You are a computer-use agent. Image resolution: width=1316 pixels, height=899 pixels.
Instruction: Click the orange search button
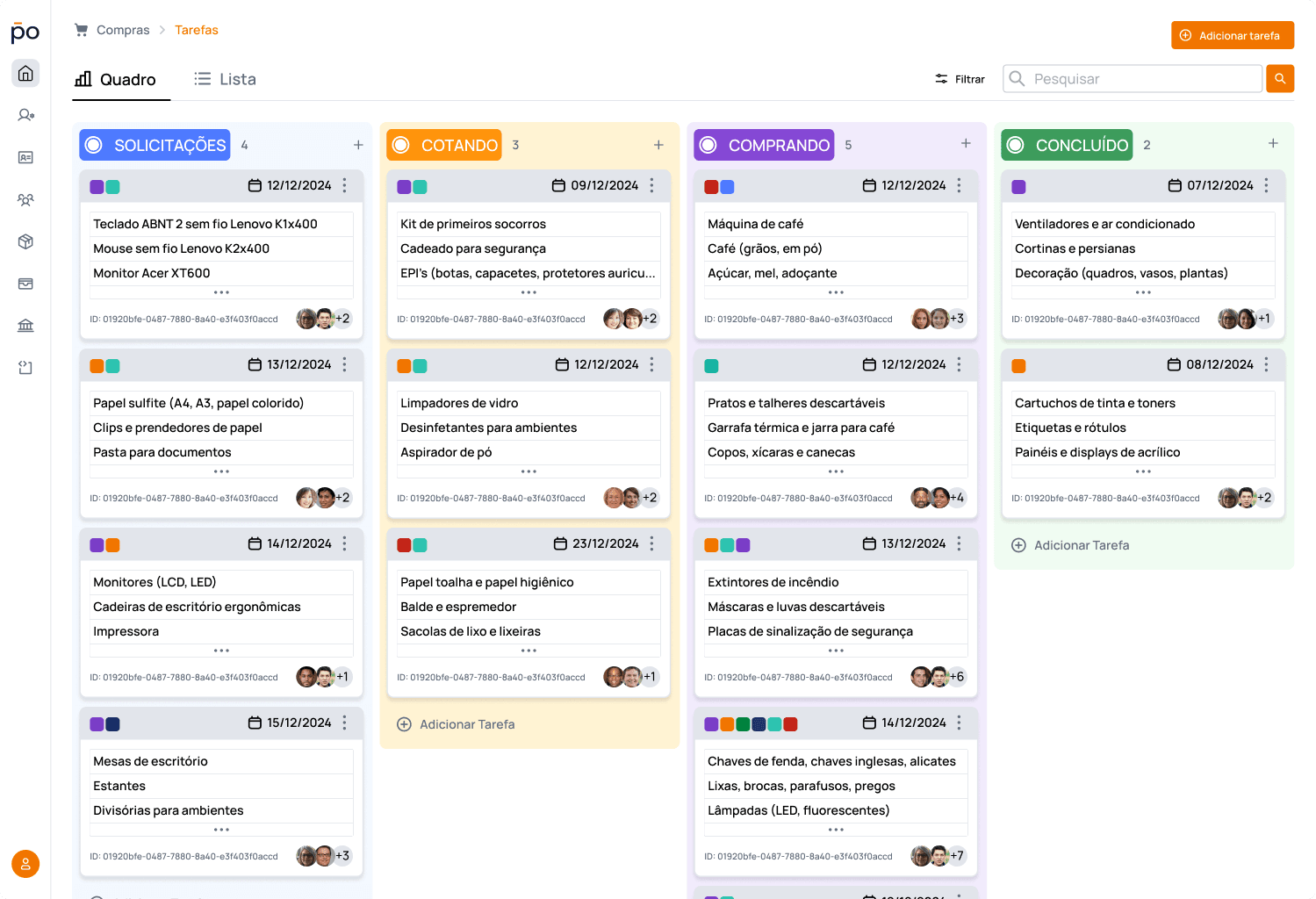coord(1279,78)
